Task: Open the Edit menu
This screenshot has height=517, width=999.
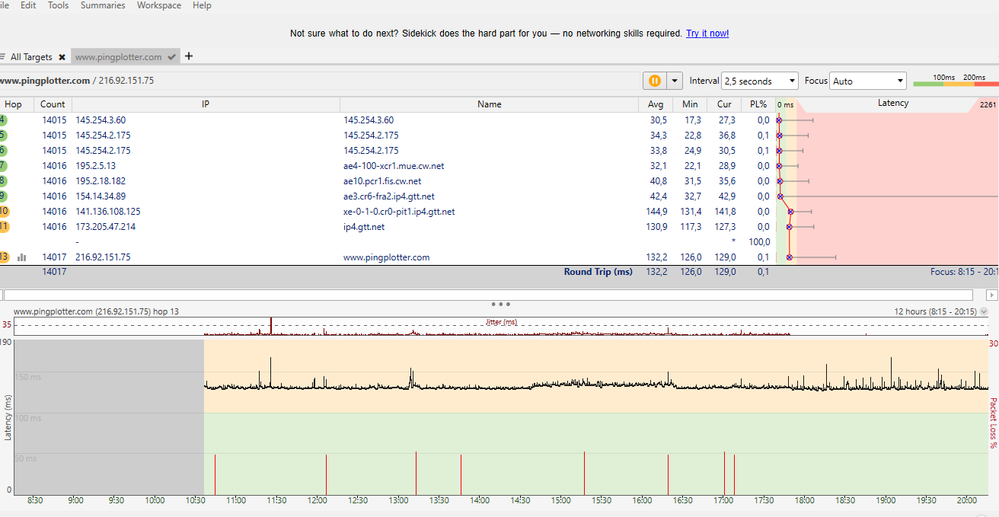Action: coord(28,5)
